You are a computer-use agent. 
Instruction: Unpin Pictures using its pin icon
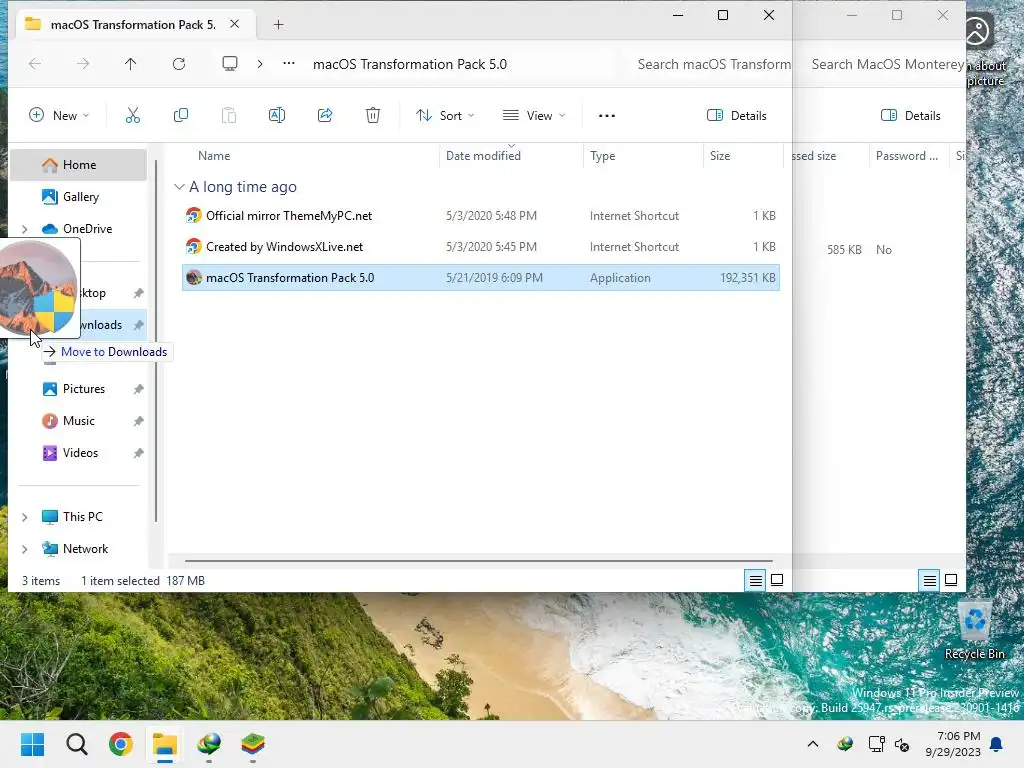[x=138, y=389]
